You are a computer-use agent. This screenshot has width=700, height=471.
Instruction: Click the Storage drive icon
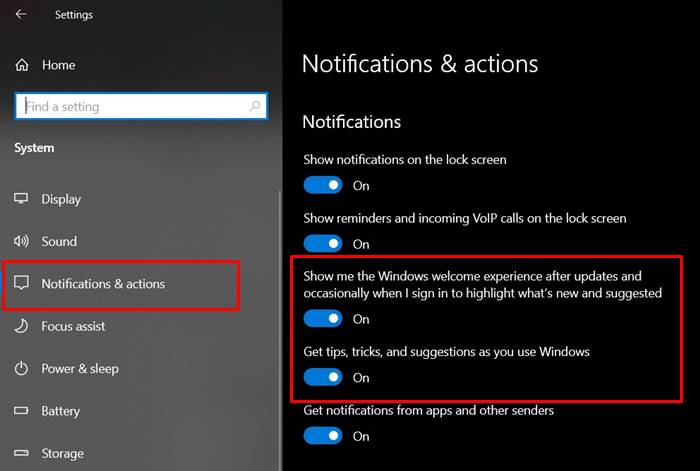pos(21,453)
